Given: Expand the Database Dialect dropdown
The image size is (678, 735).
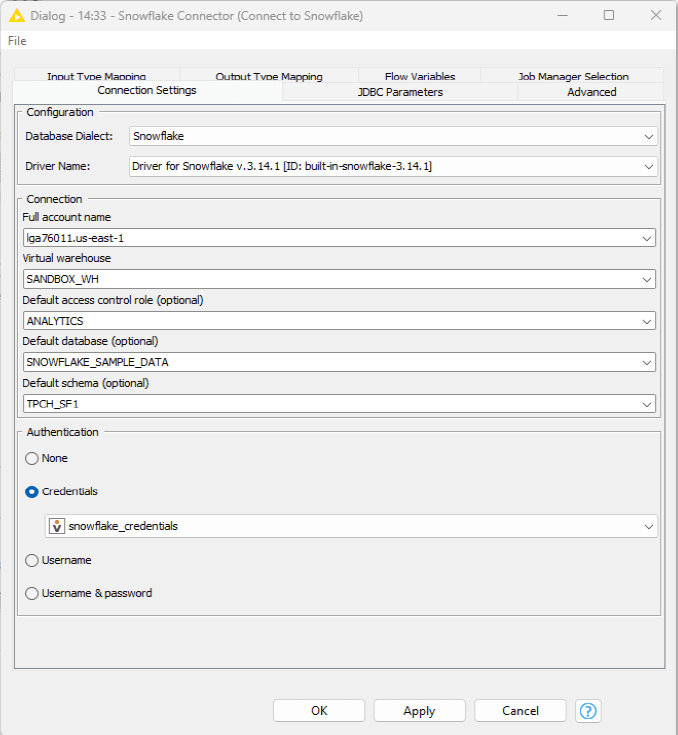Looking at the screenshot, I should 649,136.
